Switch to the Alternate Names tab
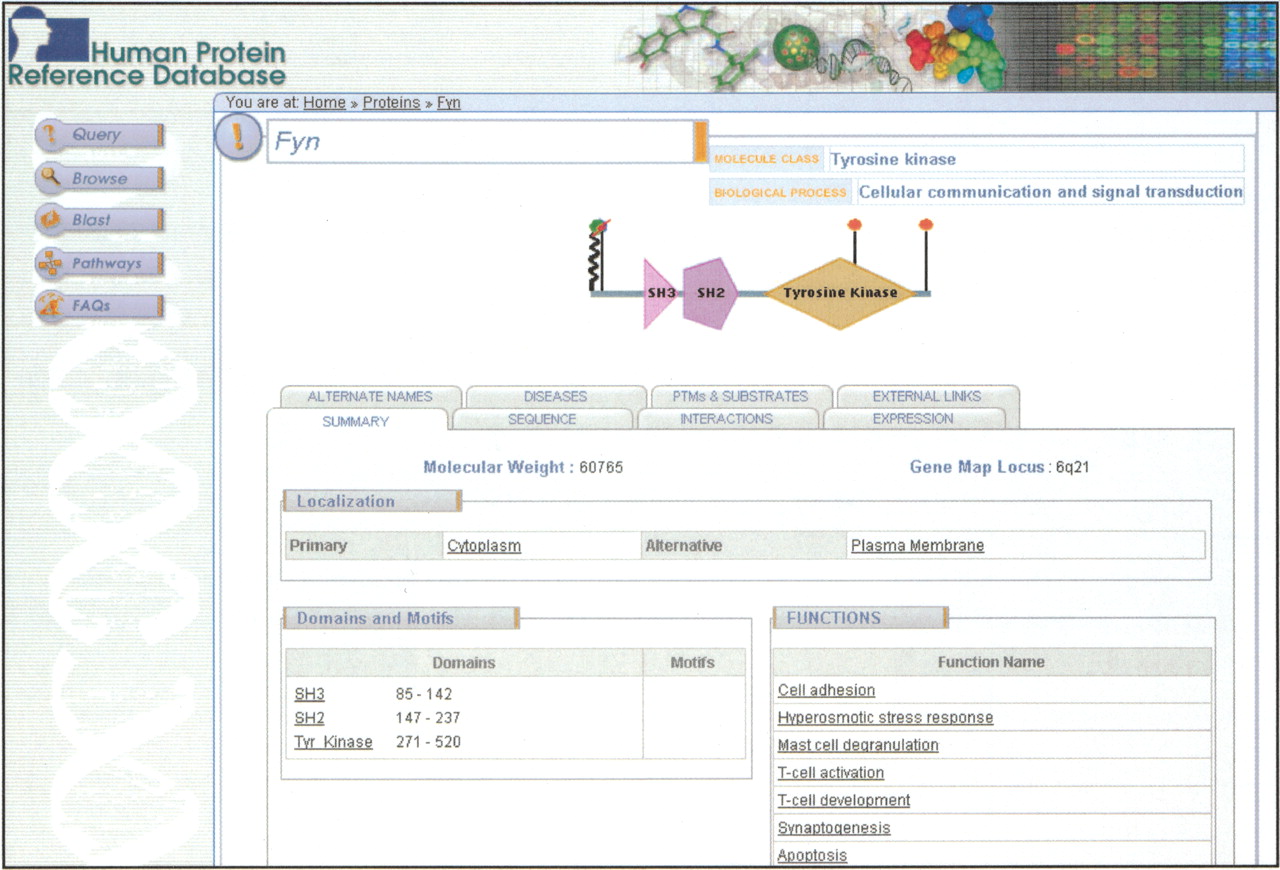Viewport: 1280px width, 870px height. click(x=370, y=396)
